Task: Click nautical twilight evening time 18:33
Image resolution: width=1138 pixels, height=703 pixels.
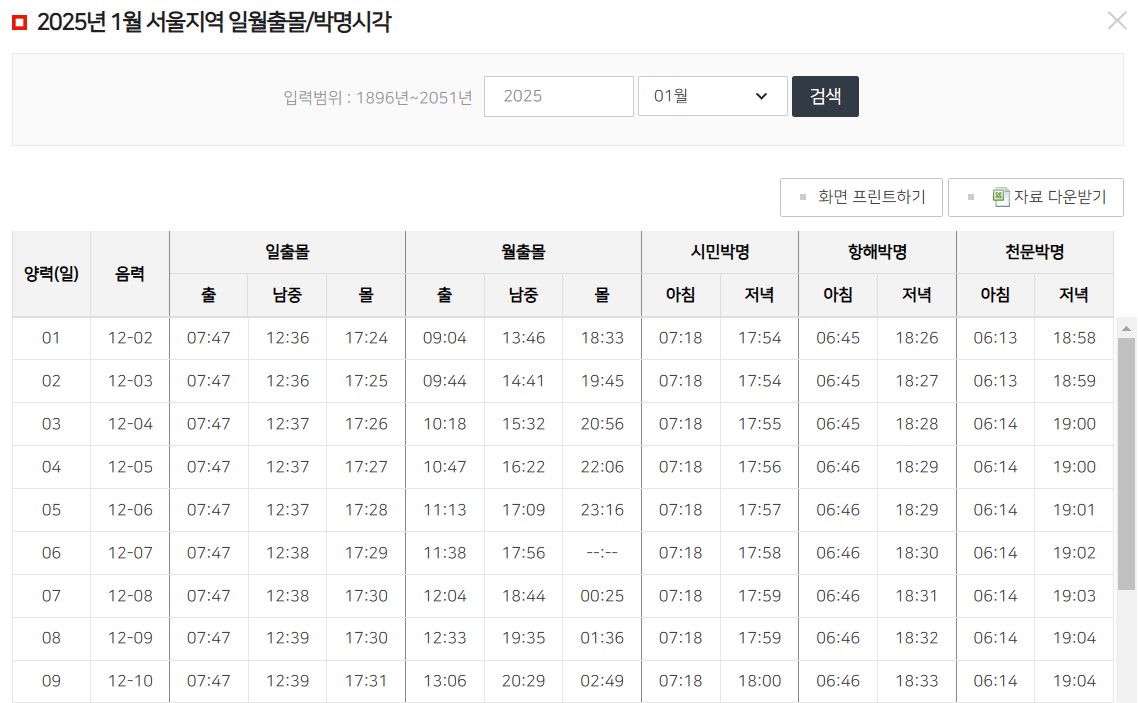Action: (x=917, y=681)
